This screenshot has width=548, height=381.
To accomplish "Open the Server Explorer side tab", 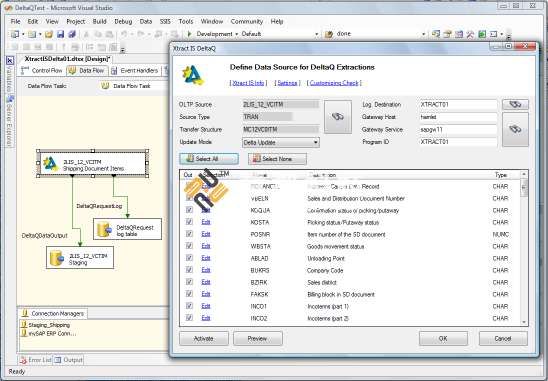I will point(10,122).
